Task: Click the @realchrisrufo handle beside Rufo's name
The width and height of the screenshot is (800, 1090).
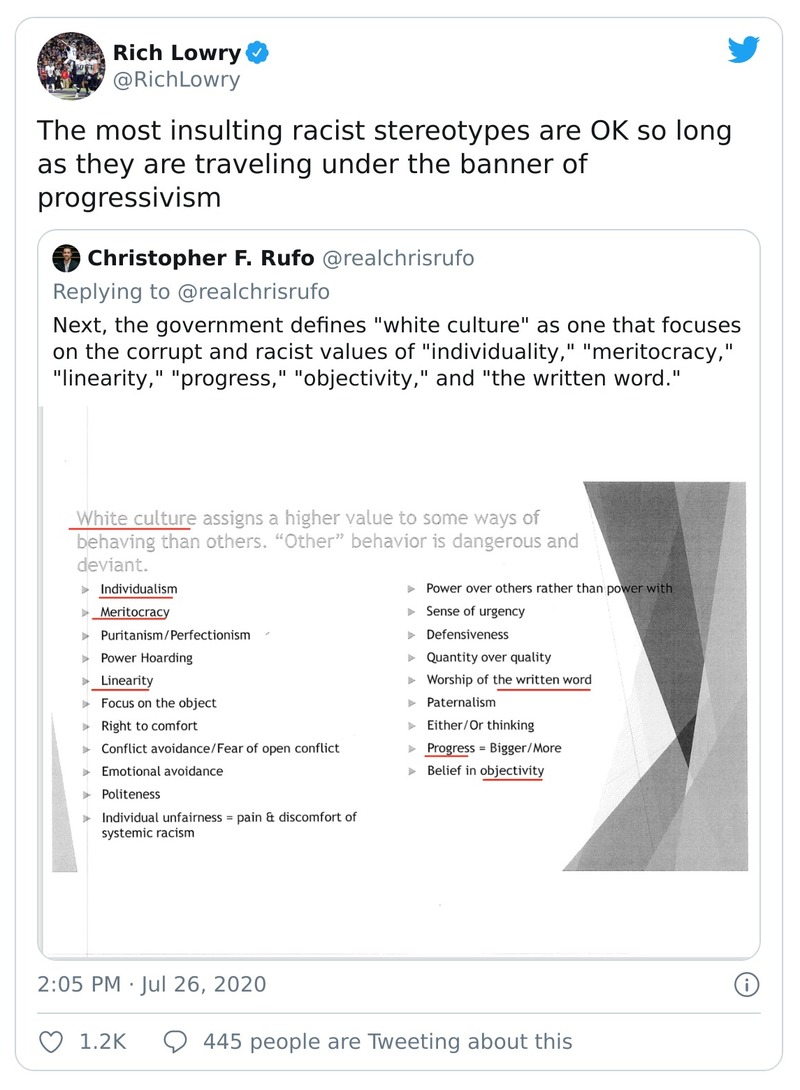Action: point(397,258)
